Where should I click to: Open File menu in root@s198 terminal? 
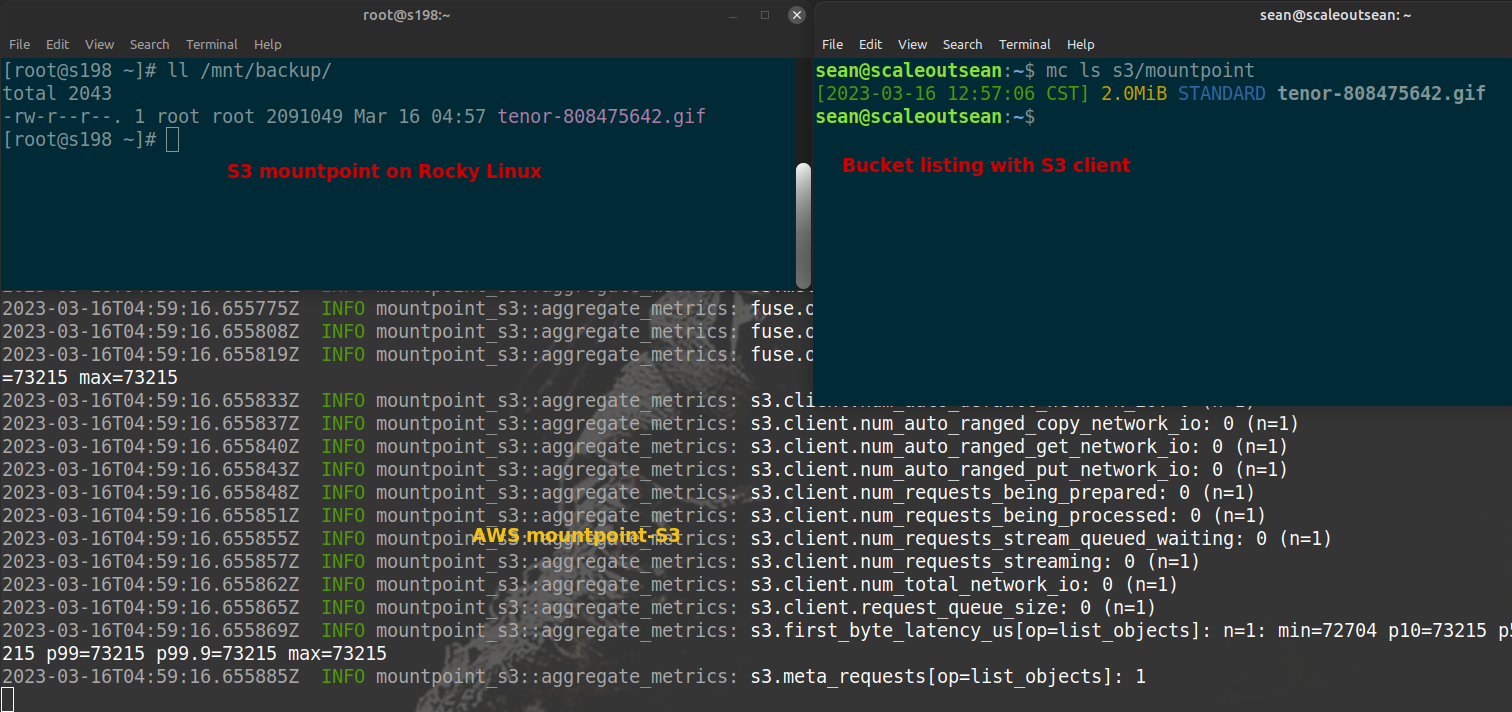coord(19,44)
